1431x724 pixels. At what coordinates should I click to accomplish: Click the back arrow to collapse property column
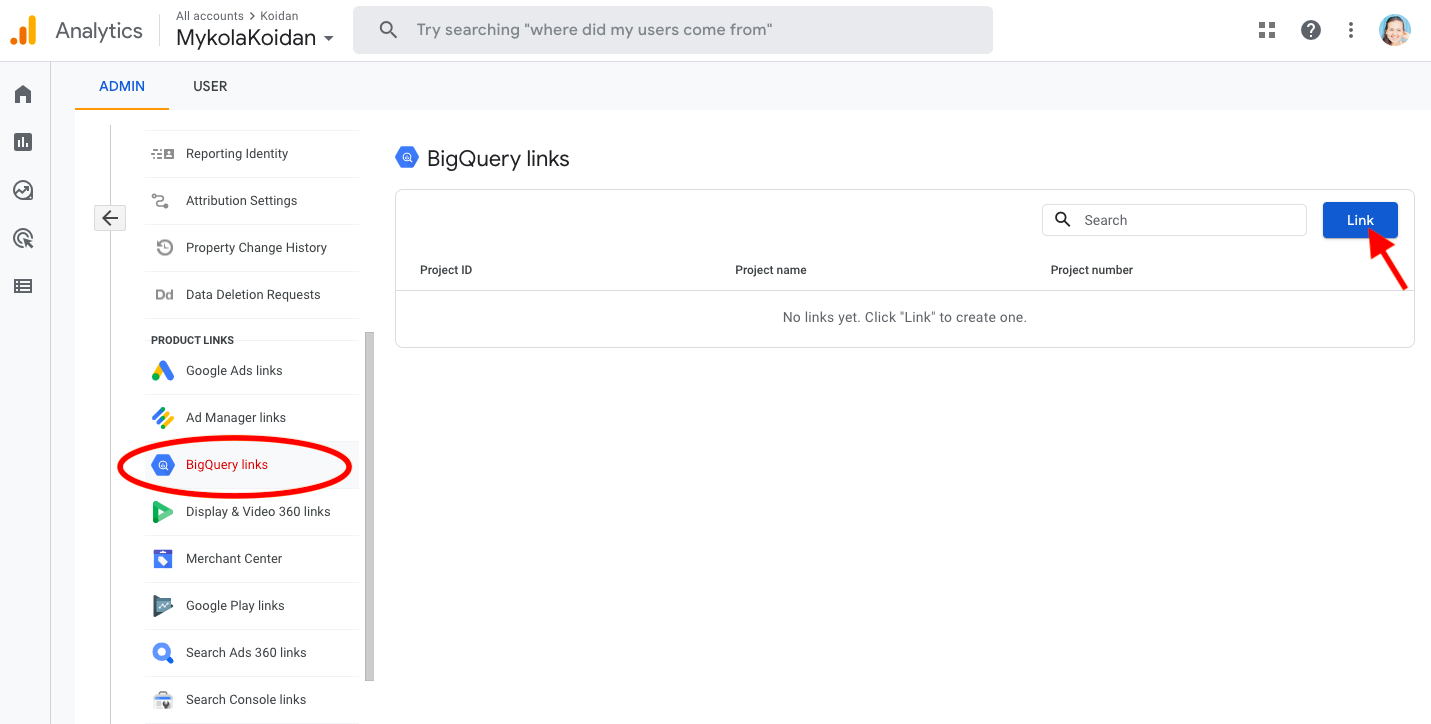(110, 218)
